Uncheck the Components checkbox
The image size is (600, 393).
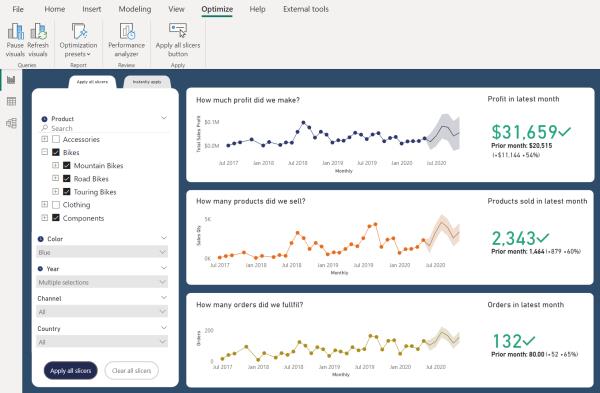pyautogui.click(x=56, y=218)
